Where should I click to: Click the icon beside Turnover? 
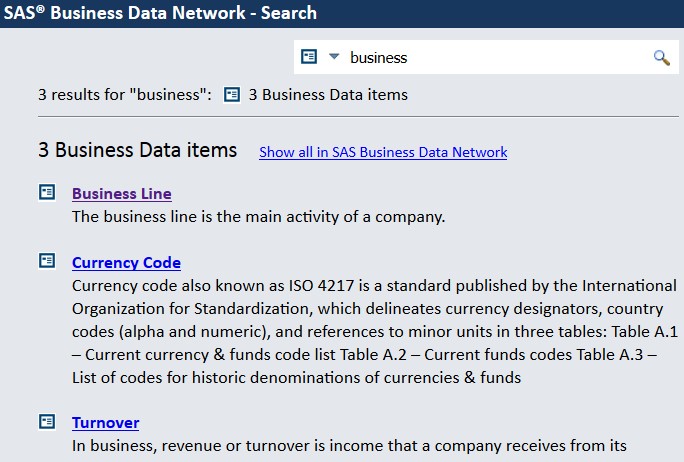tap(47, 421)
